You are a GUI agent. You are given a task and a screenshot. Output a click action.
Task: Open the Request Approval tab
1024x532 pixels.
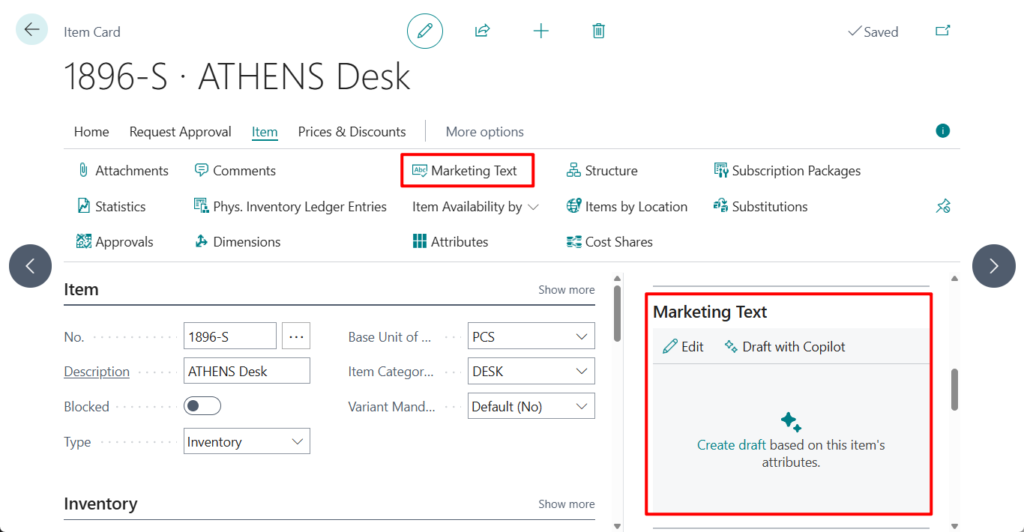[x=180, y=132]
